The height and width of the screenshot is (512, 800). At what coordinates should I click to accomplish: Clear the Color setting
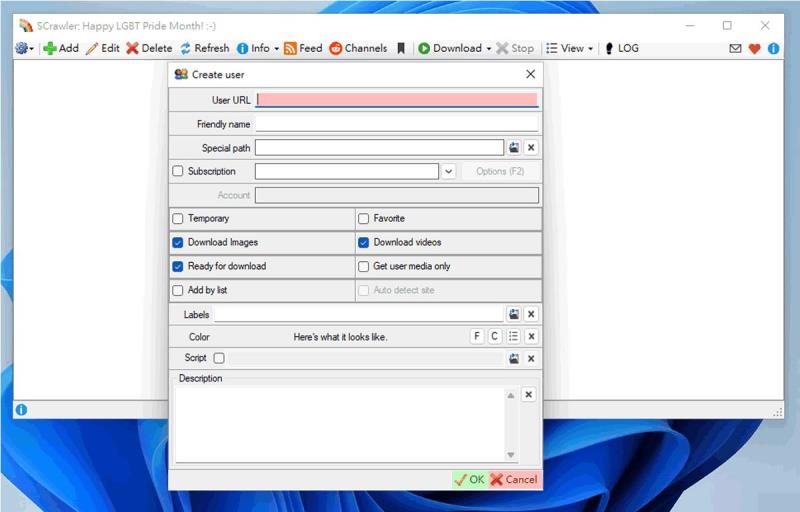pyautogui.click(x=531, y=336)
